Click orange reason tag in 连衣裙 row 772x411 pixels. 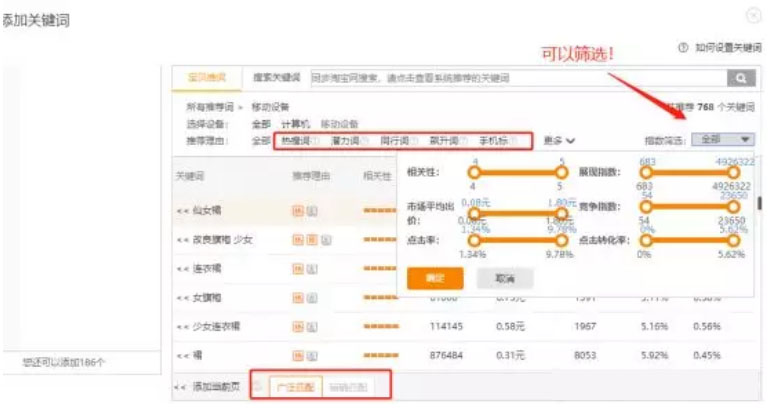click(298, 269)
